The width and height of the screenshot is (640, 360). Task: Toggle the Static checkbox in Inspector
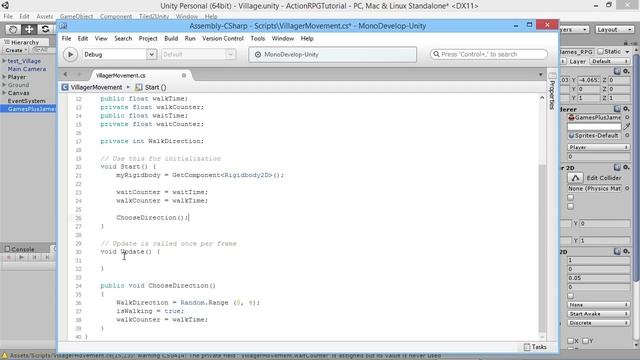(x=600, y=51)
